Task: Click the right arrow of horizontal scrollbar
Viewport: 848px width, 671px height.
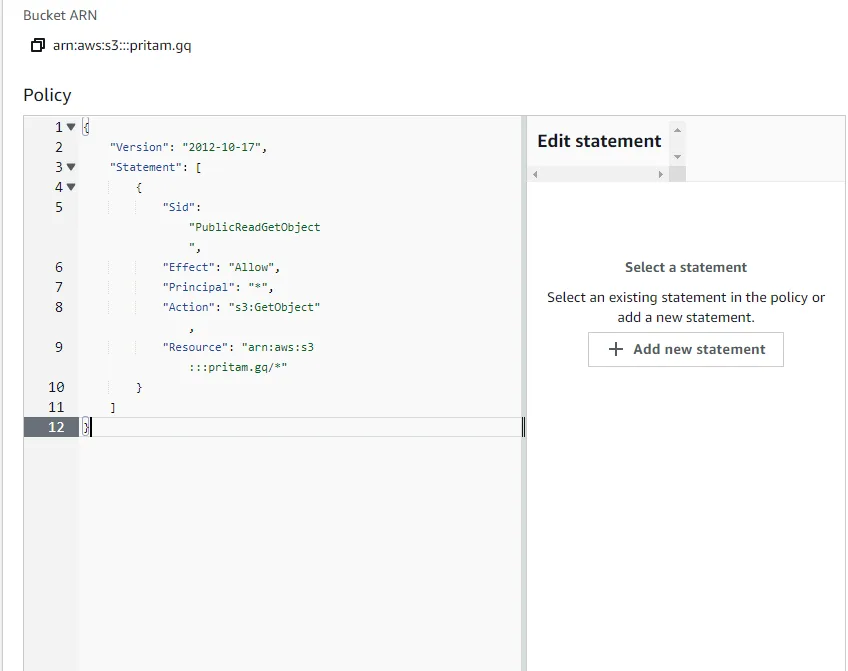Action: [x=660, y=174]
